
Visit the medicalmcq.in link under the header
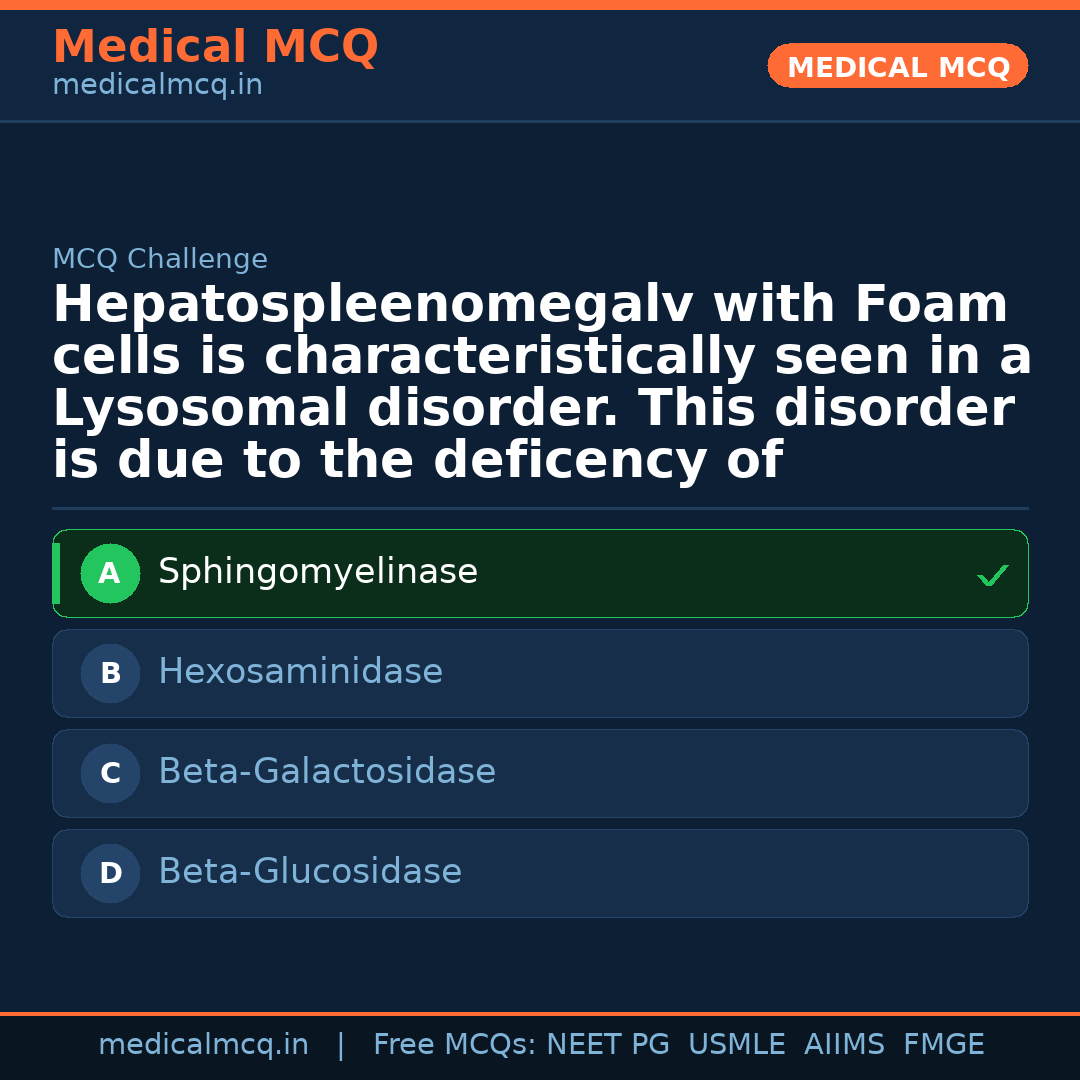point(157,86)
